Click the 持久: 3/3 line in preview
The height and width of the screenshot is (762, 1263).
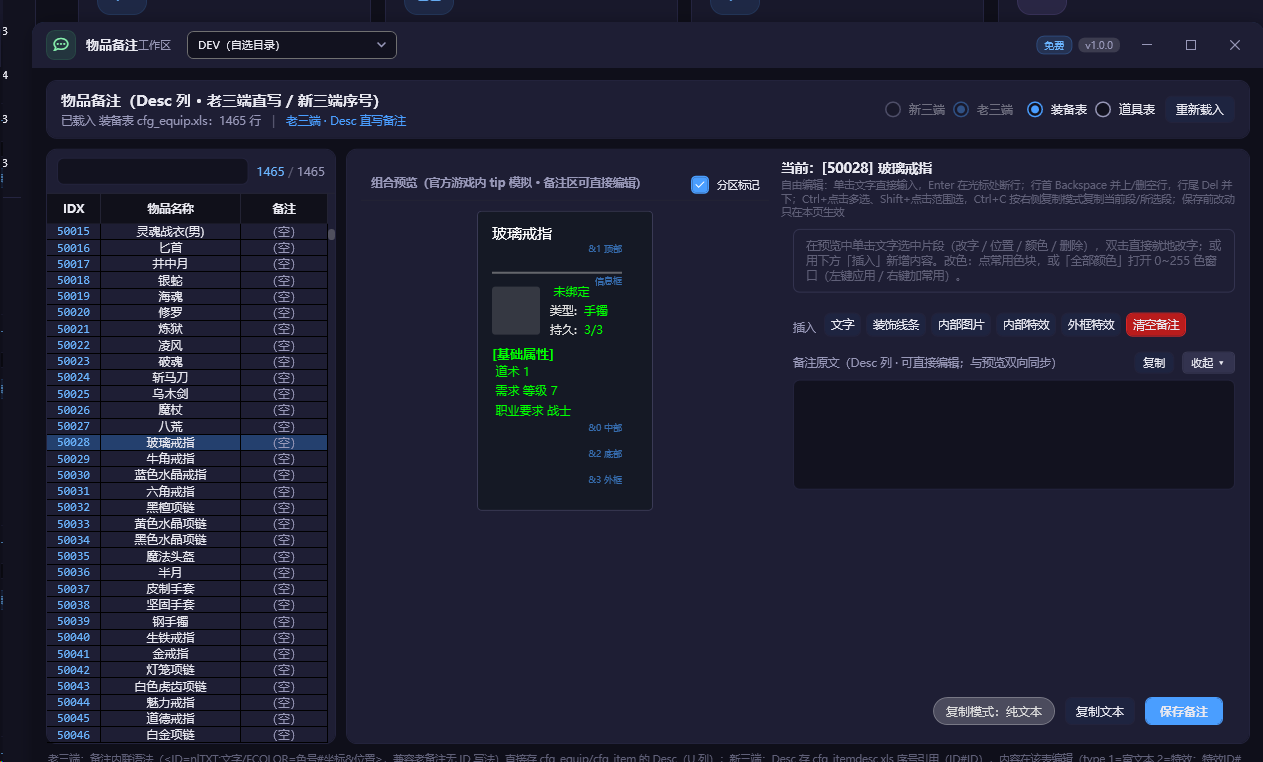point(576,329)
